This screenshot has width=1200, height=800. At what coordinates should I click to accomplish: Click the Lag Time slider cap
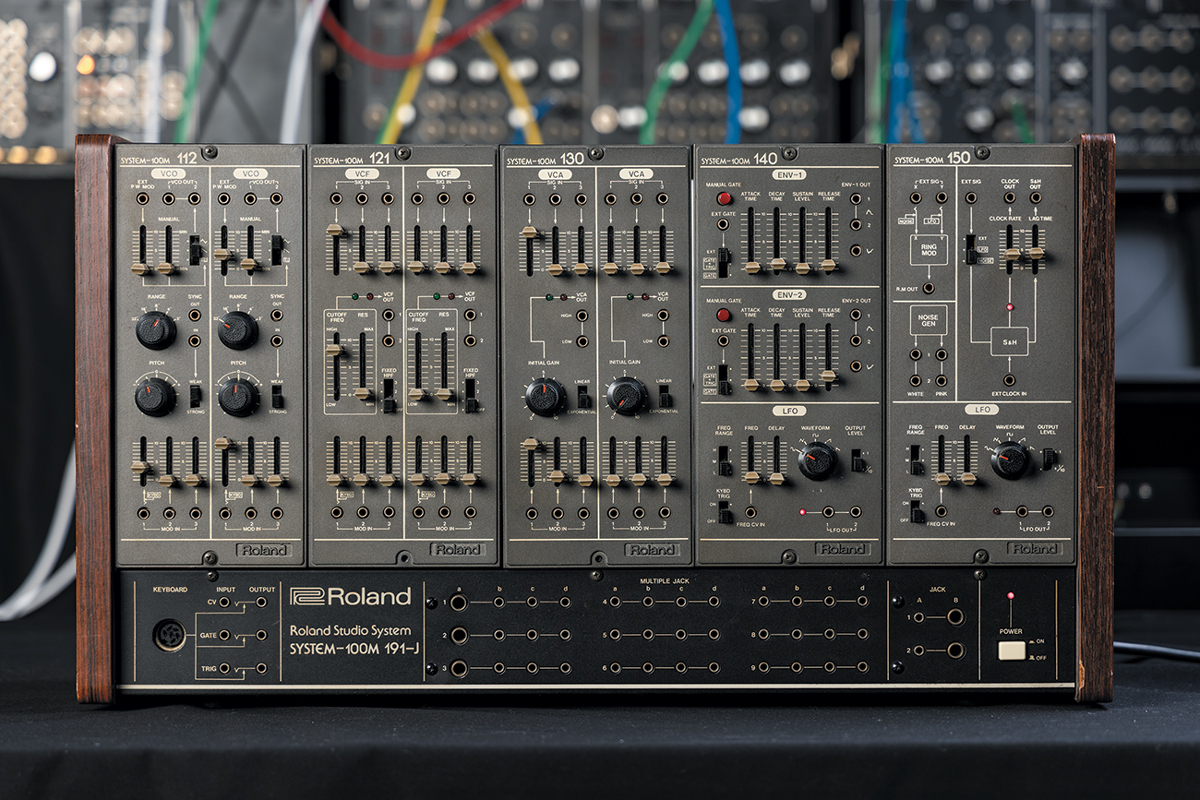tap(1036, 253)
